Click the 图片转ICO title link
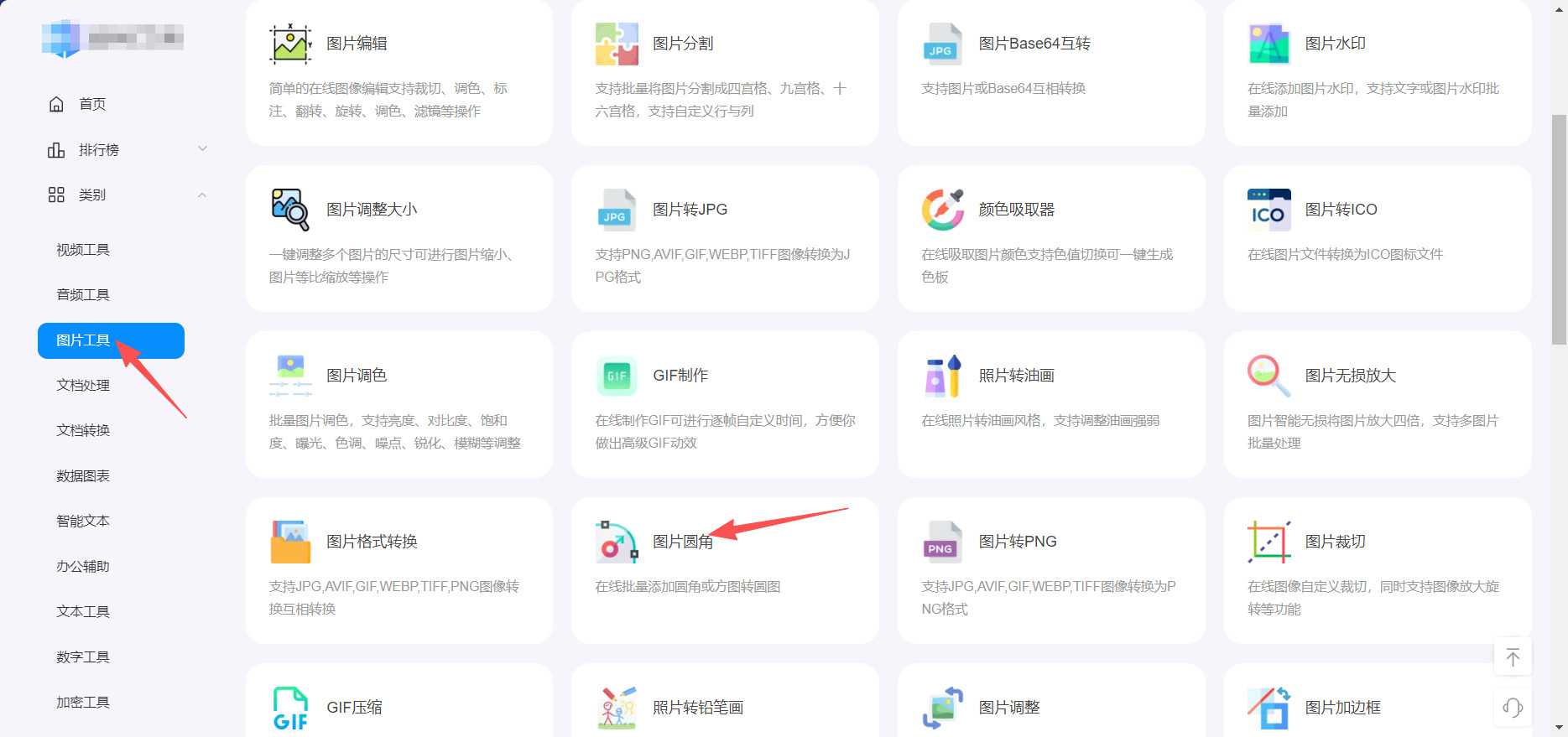Viewport: 1568px width, 737px height. click(x=1341, y=210)
